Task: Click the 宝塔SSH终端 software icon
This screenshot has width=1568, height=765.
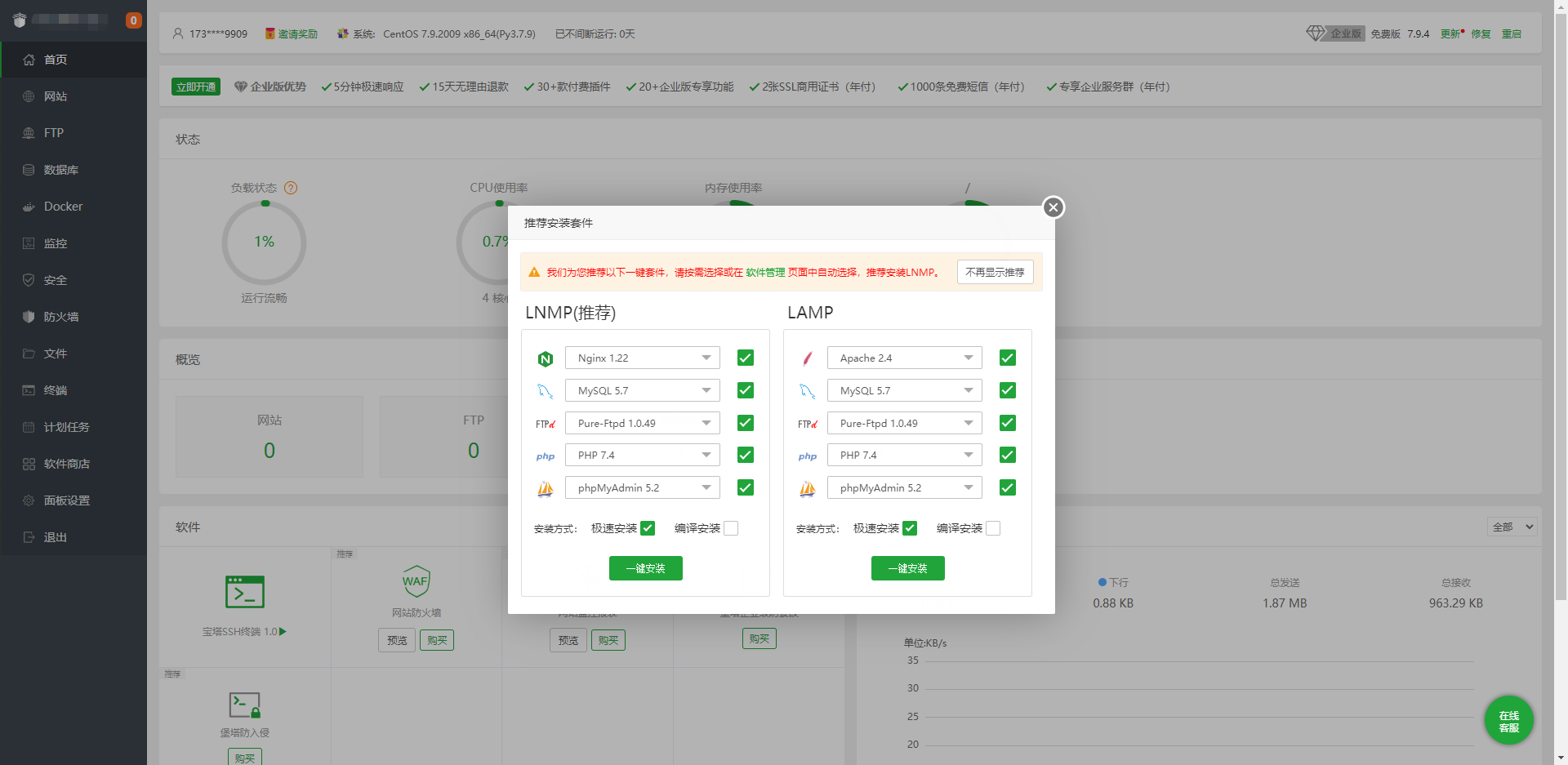Action: coord(244,591)
